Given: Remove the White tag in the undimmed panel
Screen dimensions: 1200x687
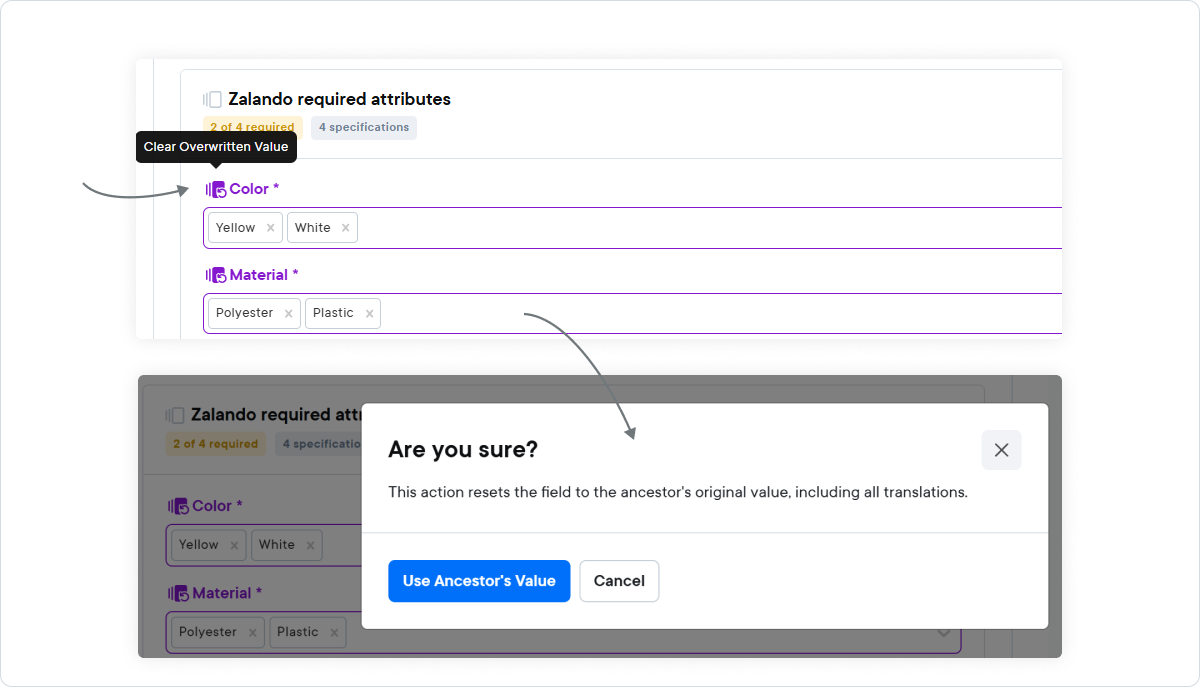Looking at the screenshot, I should 345,228.
